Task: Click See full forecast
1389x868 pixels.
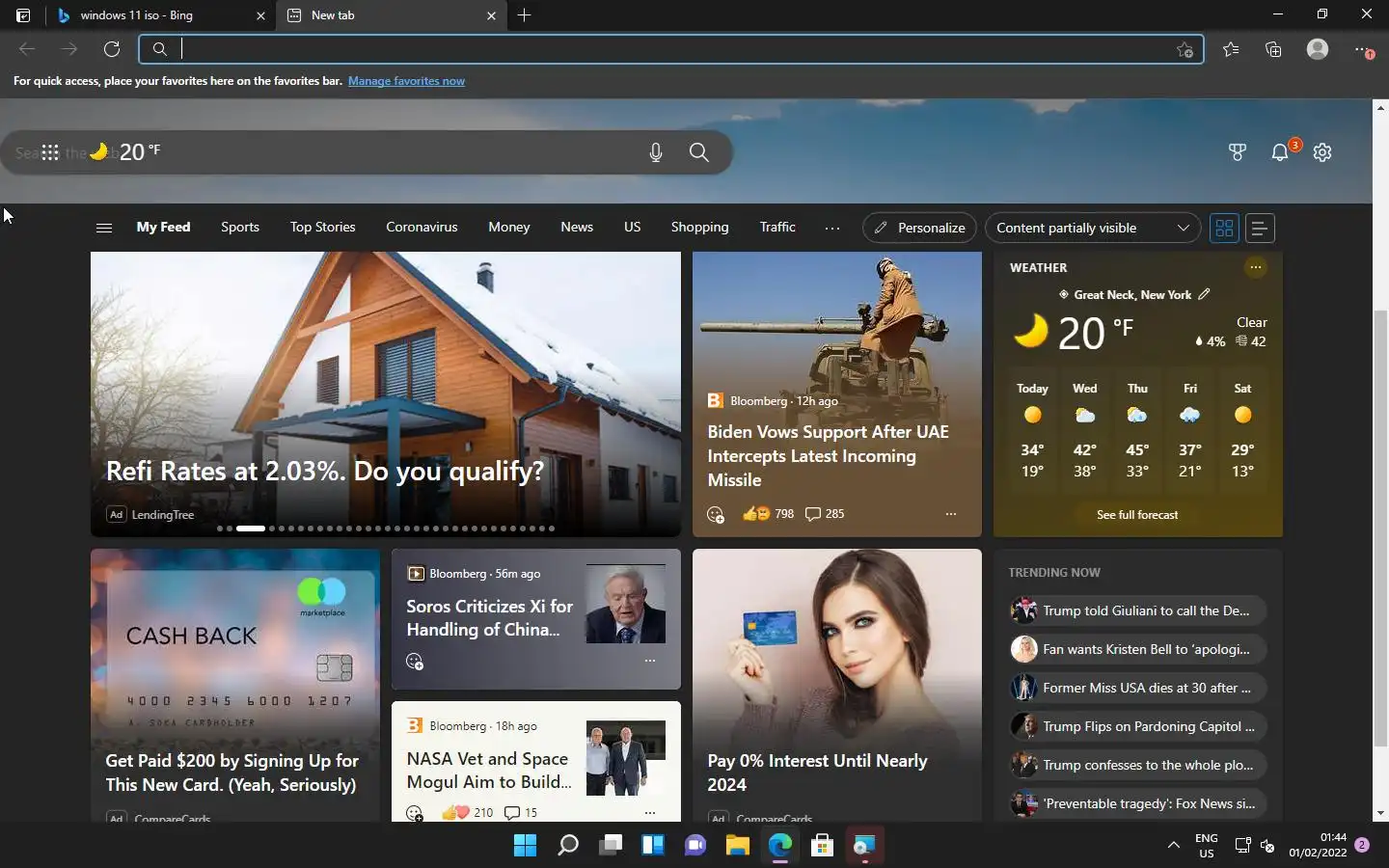Action: pos(1137,515)
